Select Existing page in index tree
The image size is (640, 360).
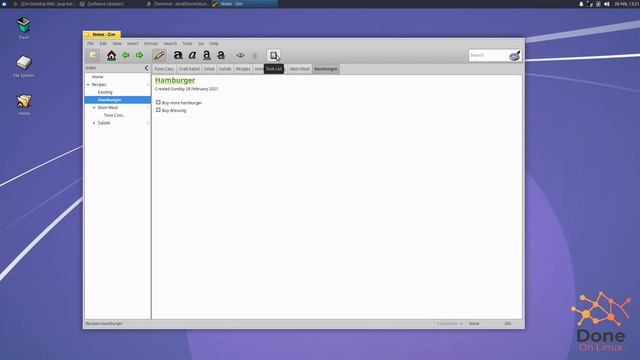tap(105, 92)
